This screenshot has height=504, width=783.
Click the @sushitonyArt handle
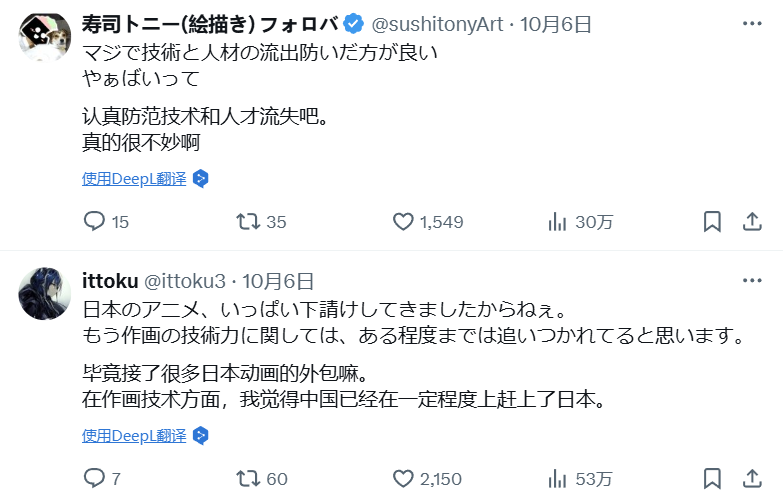coord(441,24)
